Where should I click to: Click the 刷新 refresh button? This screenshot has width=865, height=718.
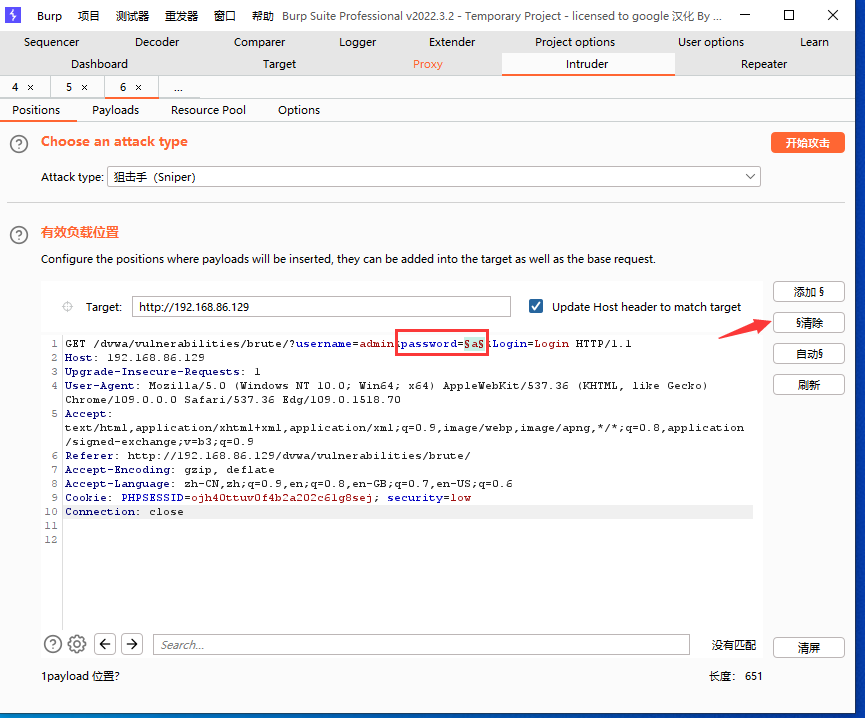point(808,384)
